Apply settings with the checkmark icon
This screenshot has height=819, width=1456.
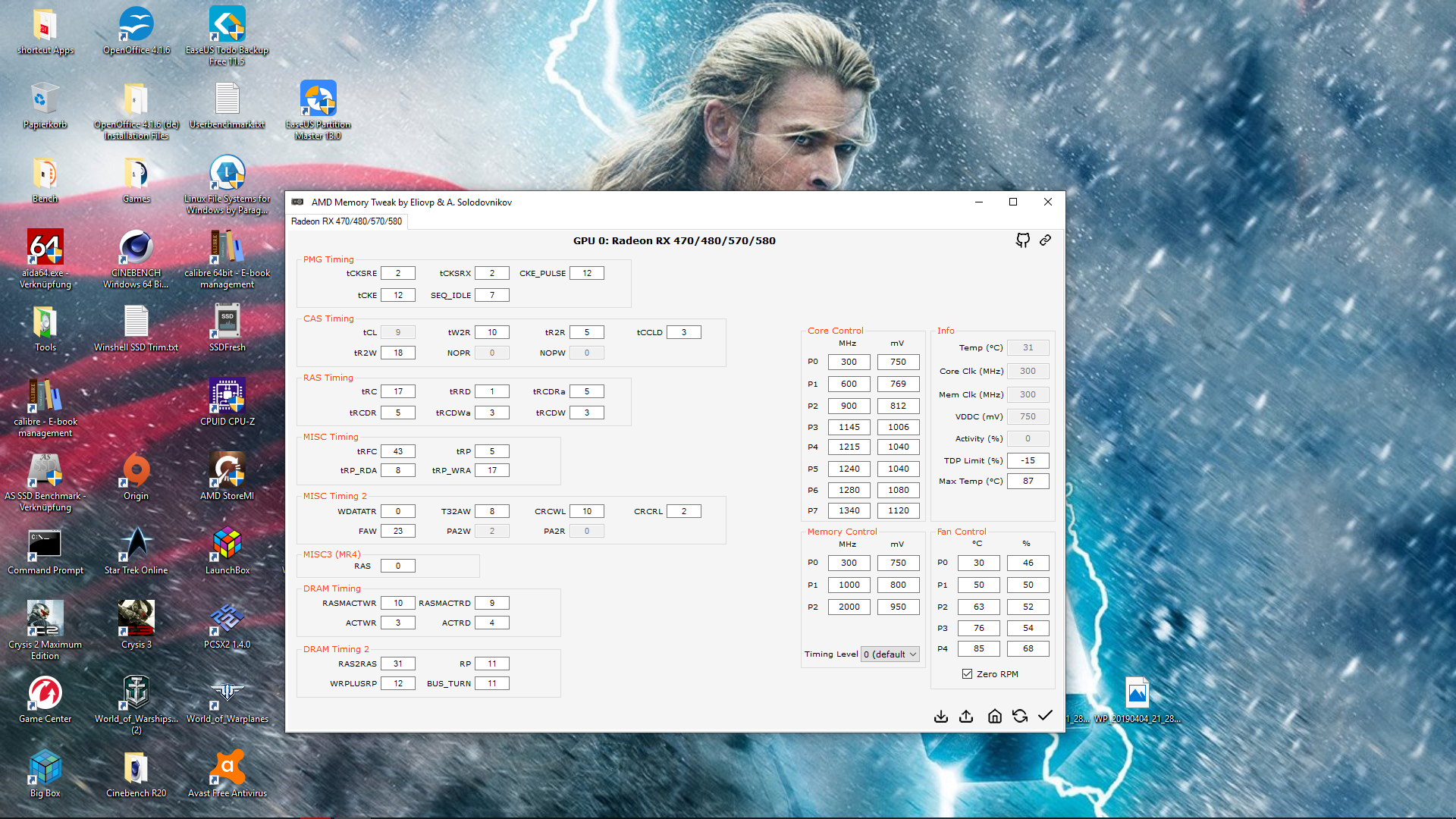[x=1045, y=716]
